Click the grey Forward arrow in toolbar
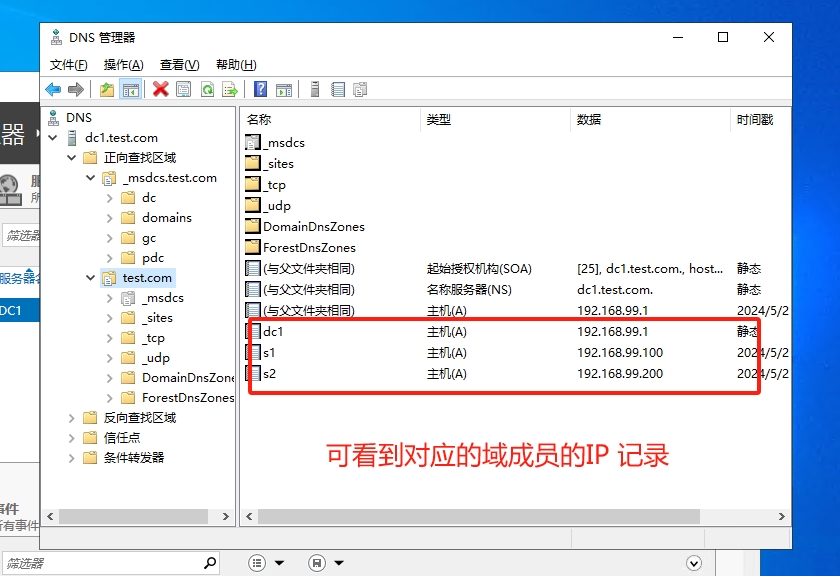The image size is (840, 576). 76,89
